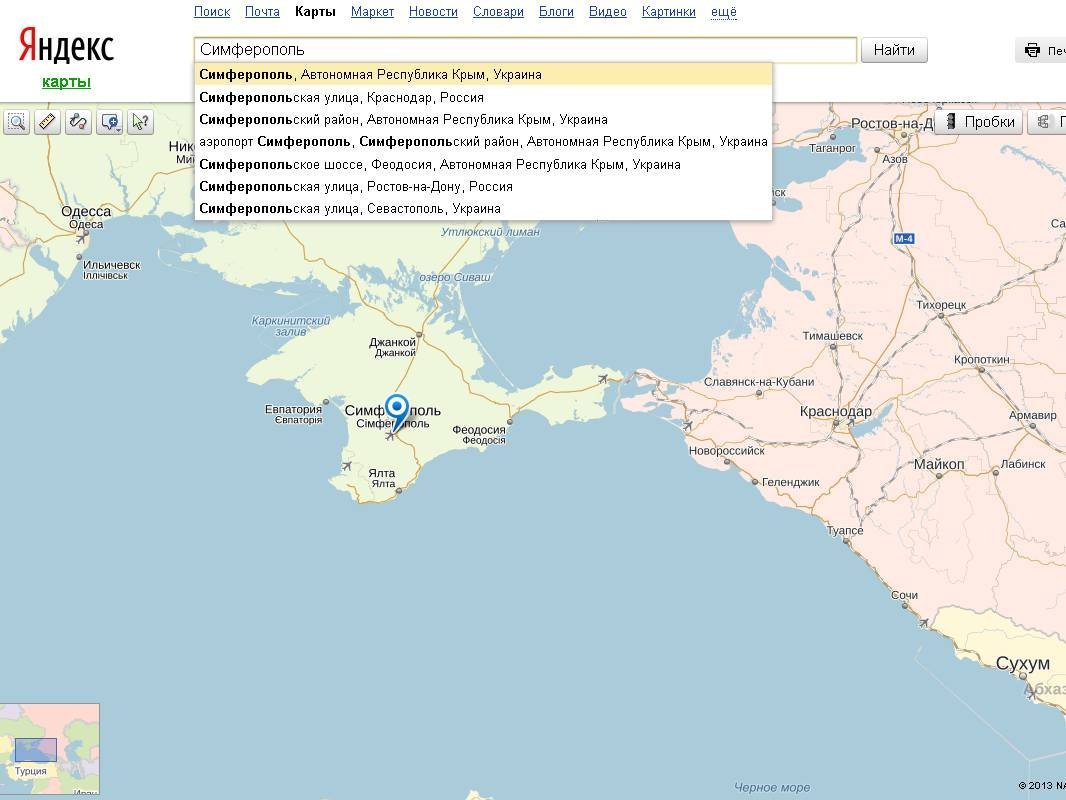Select the zoom-to-area magnifier tool
1066x800 pixels.
pyautogui.click(x=17, y=122)
